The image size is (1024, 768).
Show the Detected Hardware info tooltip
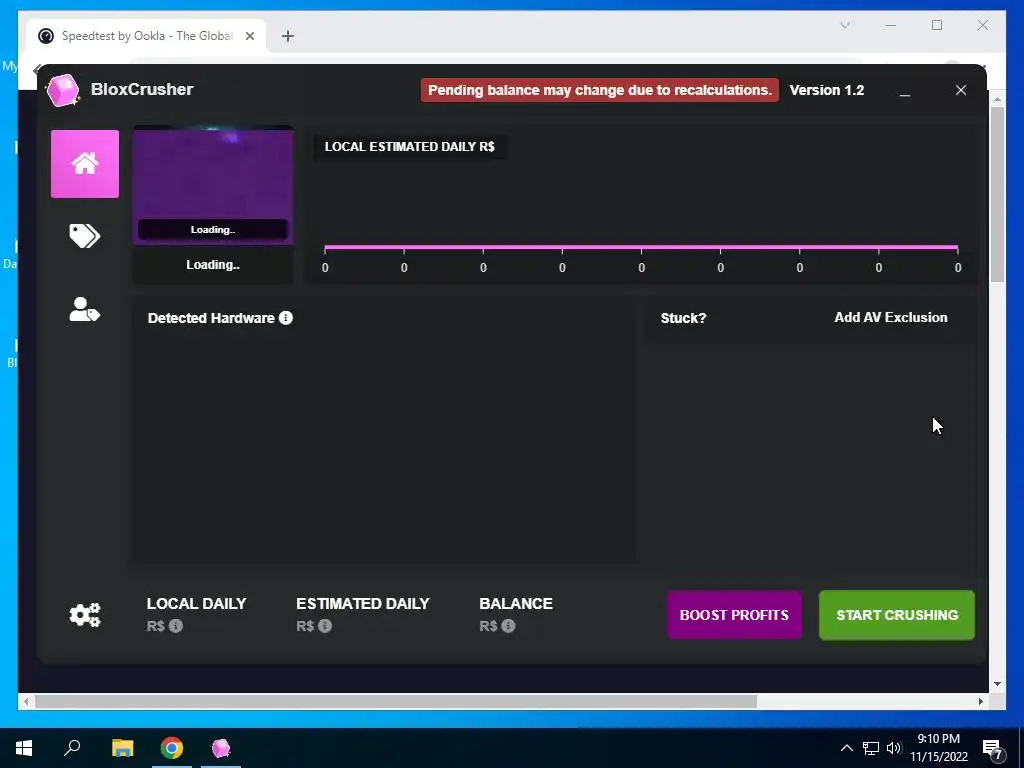tap(285, 318)
